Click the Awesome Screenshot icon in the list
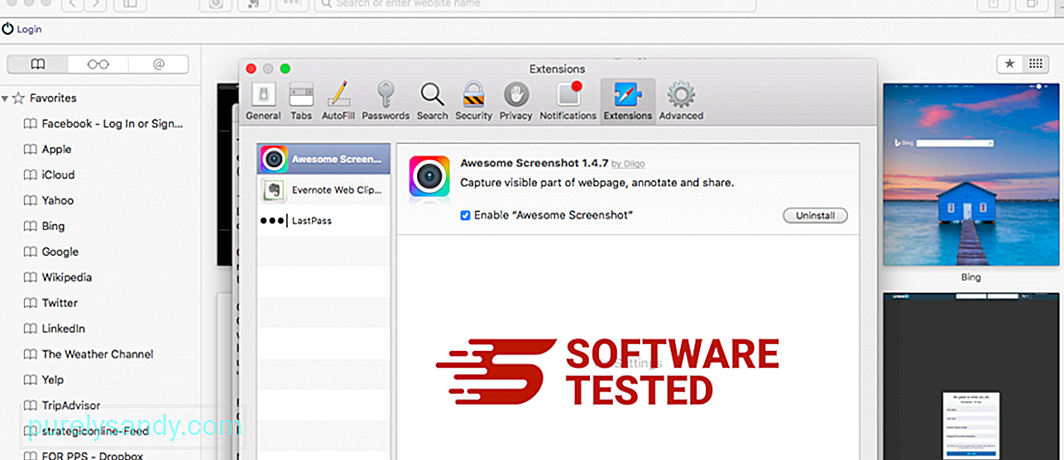 coord(273,159)
